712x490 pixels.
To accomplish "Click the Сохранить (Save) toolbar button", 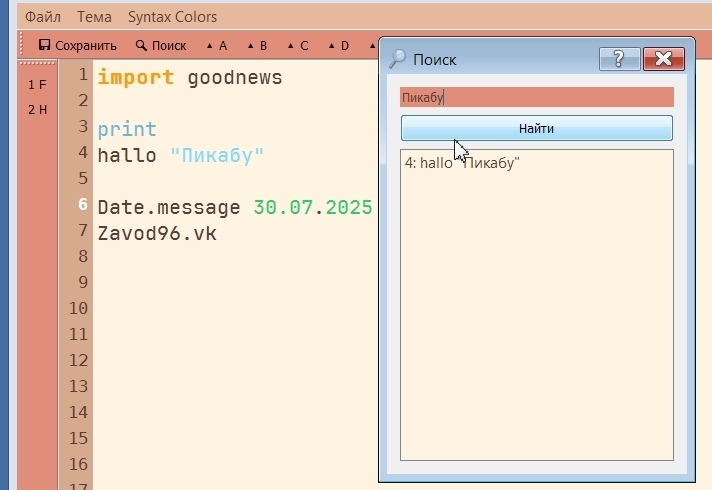I will pyautogui.click(x=77, y=45).
